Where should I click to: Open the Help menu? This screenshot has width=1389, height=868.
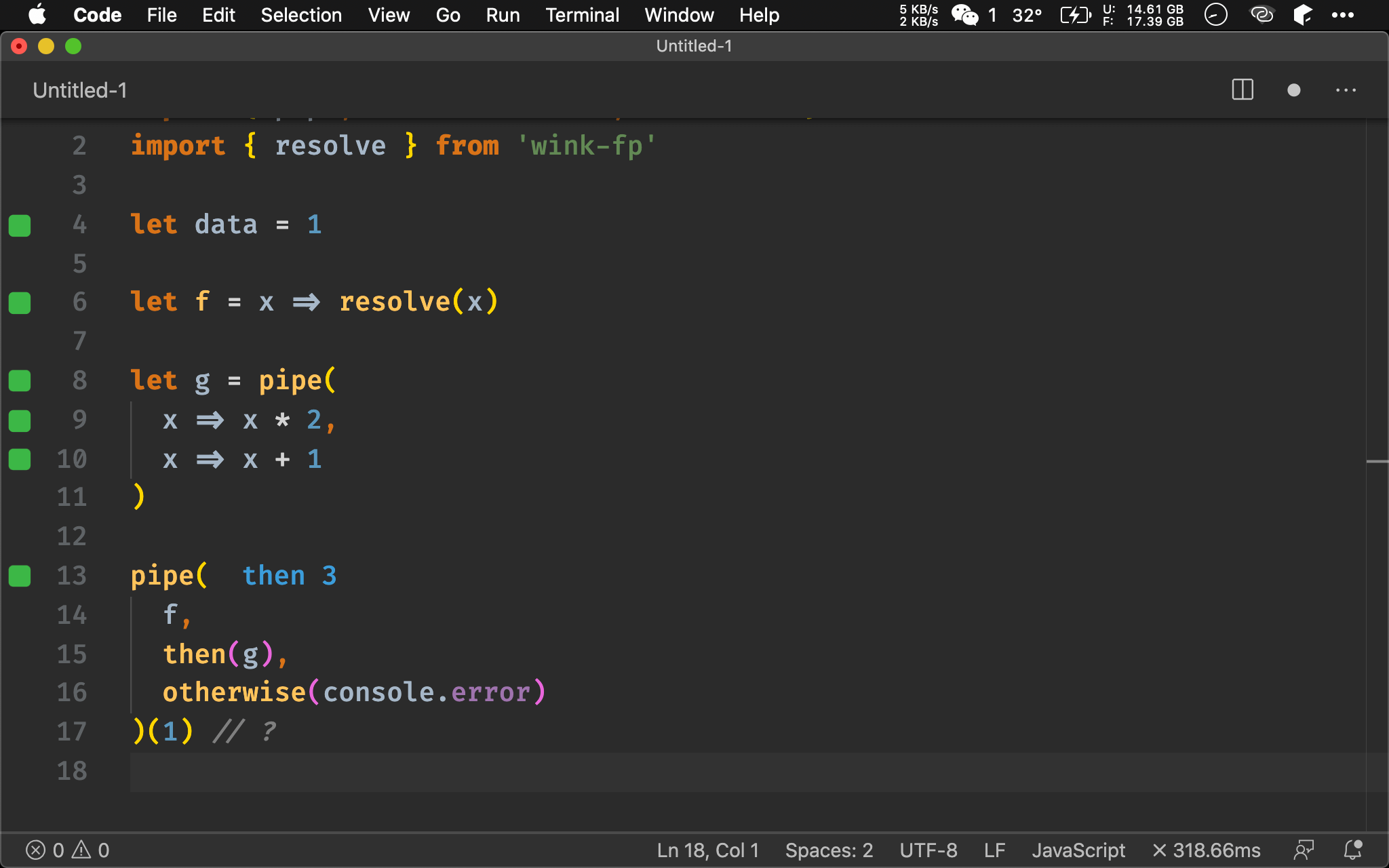pos(759,15)
